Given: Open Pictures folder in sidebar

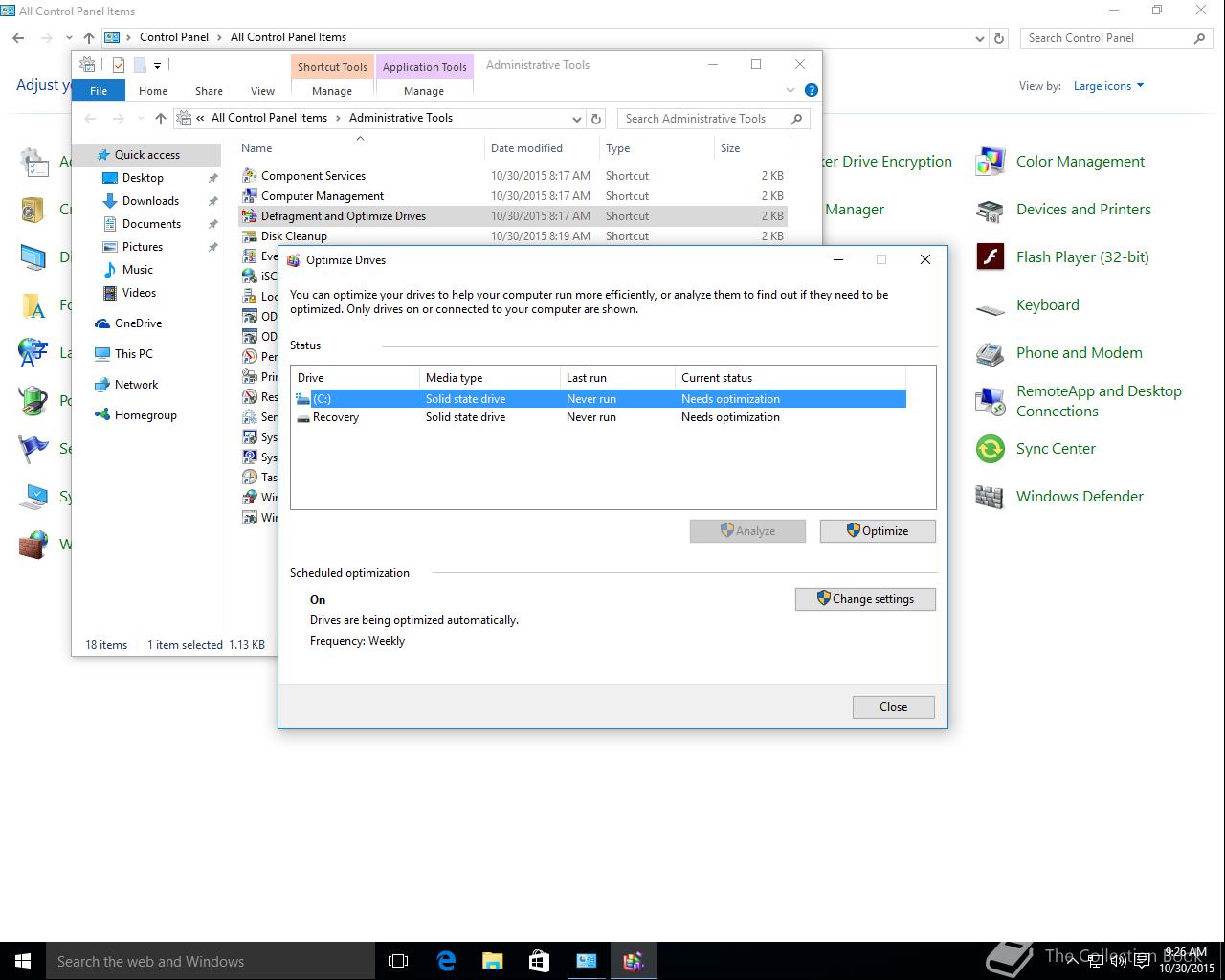Looking at the screenshot, I should point(143,247).
